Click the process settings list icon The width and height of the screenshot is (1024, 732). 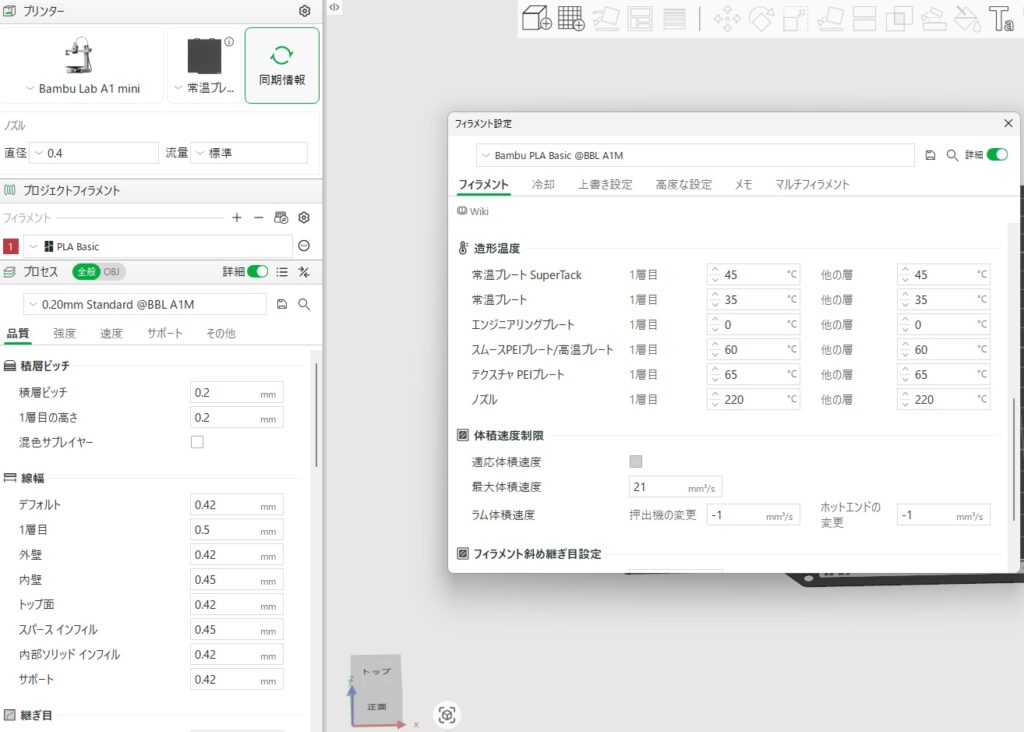282,272
